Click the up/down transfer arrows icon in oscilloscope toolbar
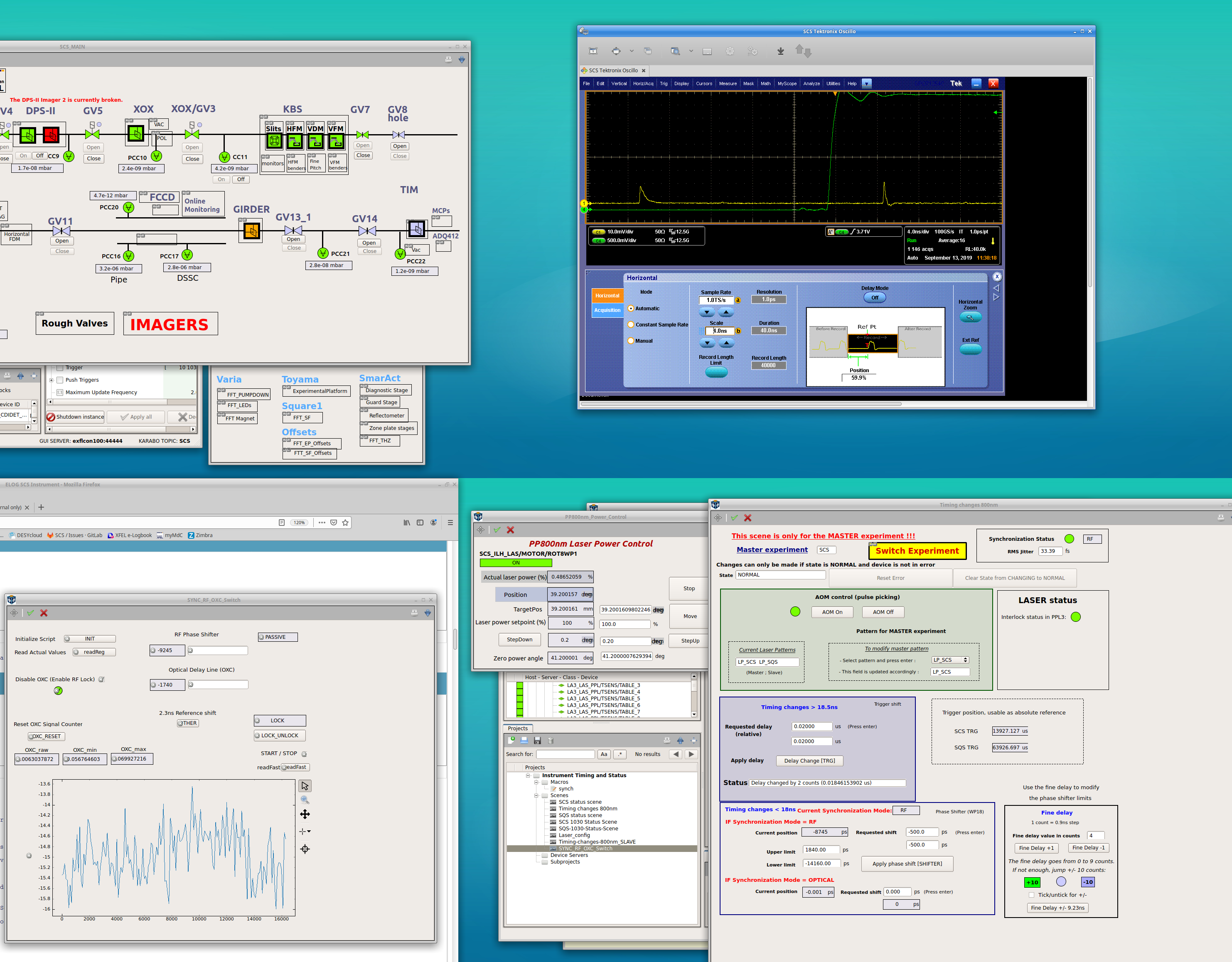 803,52
